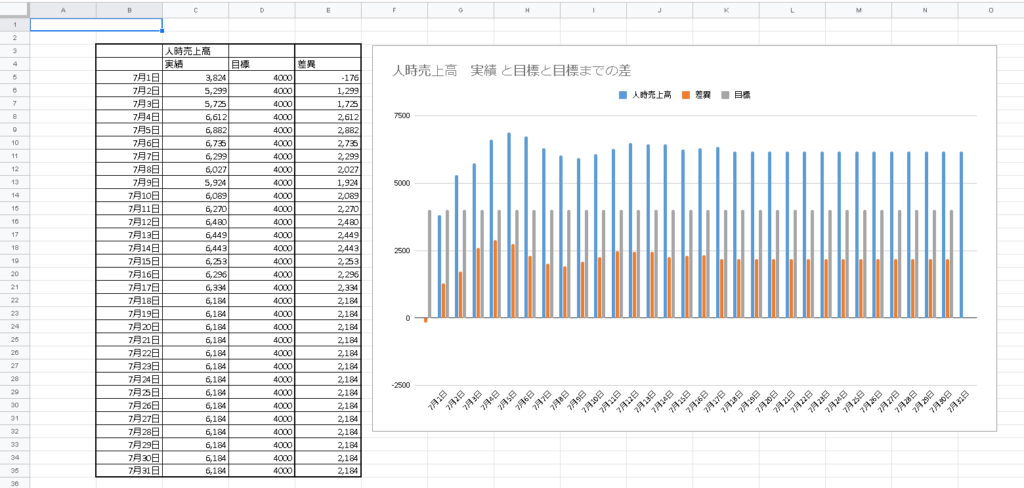Select the cell with value 6,334
The image size is (1024, 488).
click(x=196, y=287)
